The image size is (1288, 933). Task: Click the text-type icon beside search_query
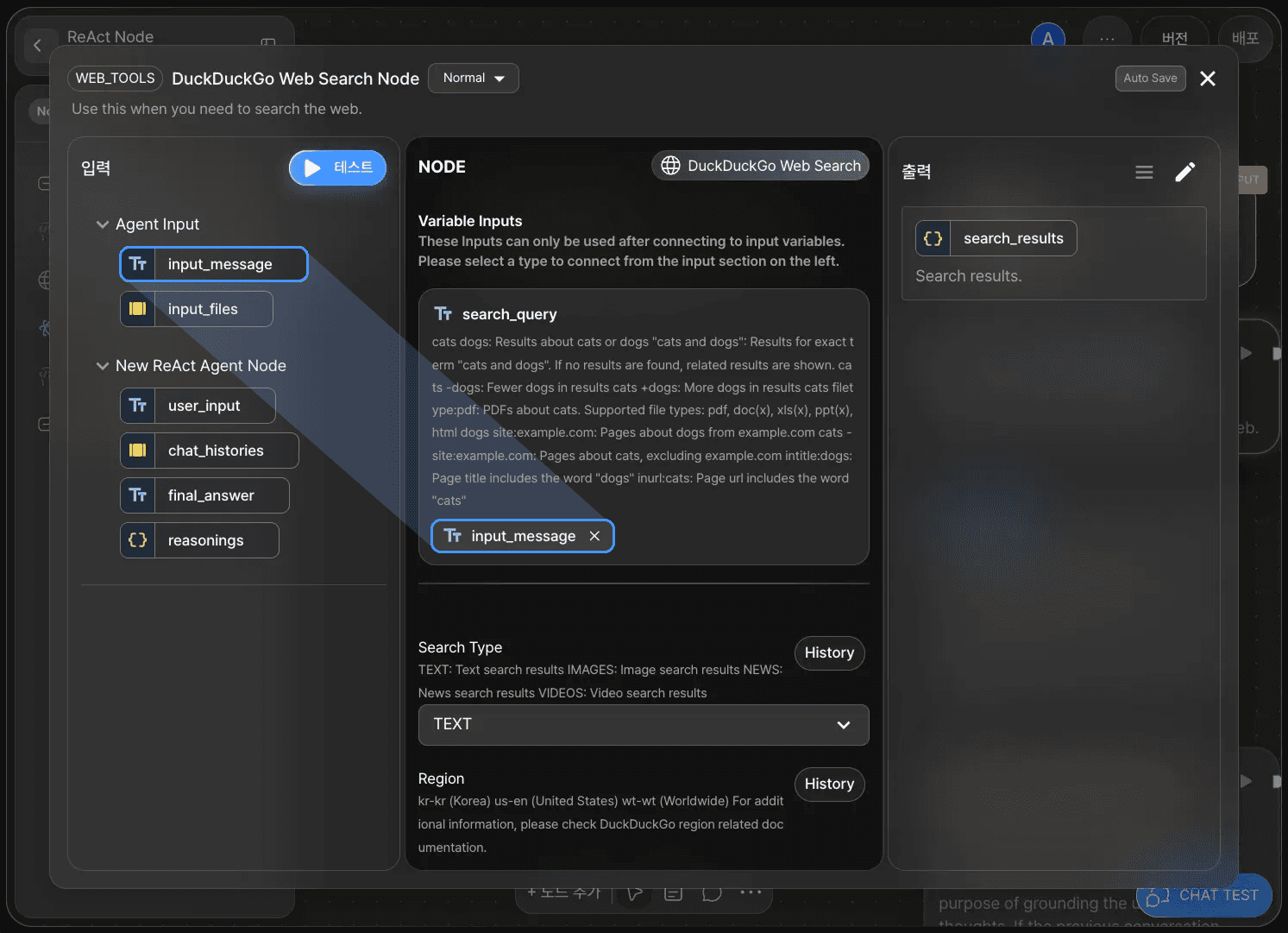pos(443,314)
